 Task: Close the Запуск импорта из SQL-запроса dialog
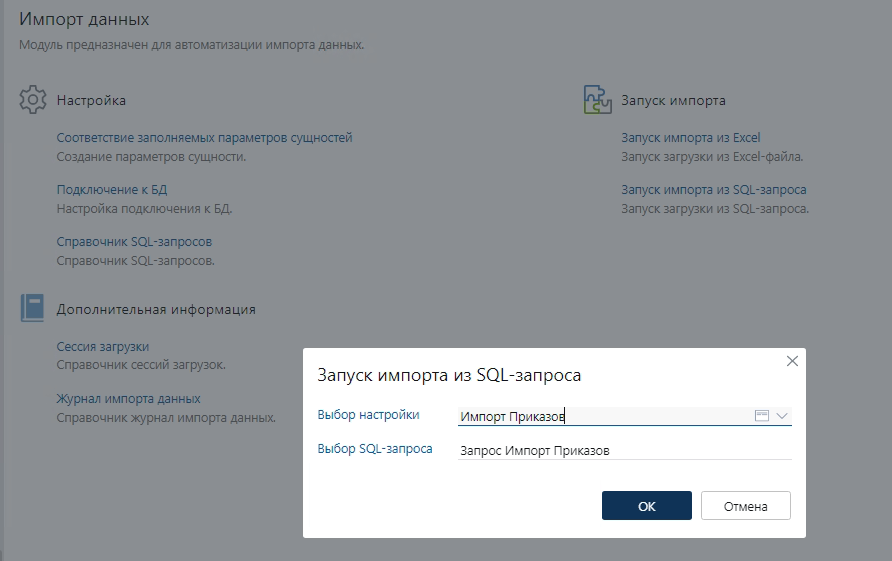coord(792,361)
